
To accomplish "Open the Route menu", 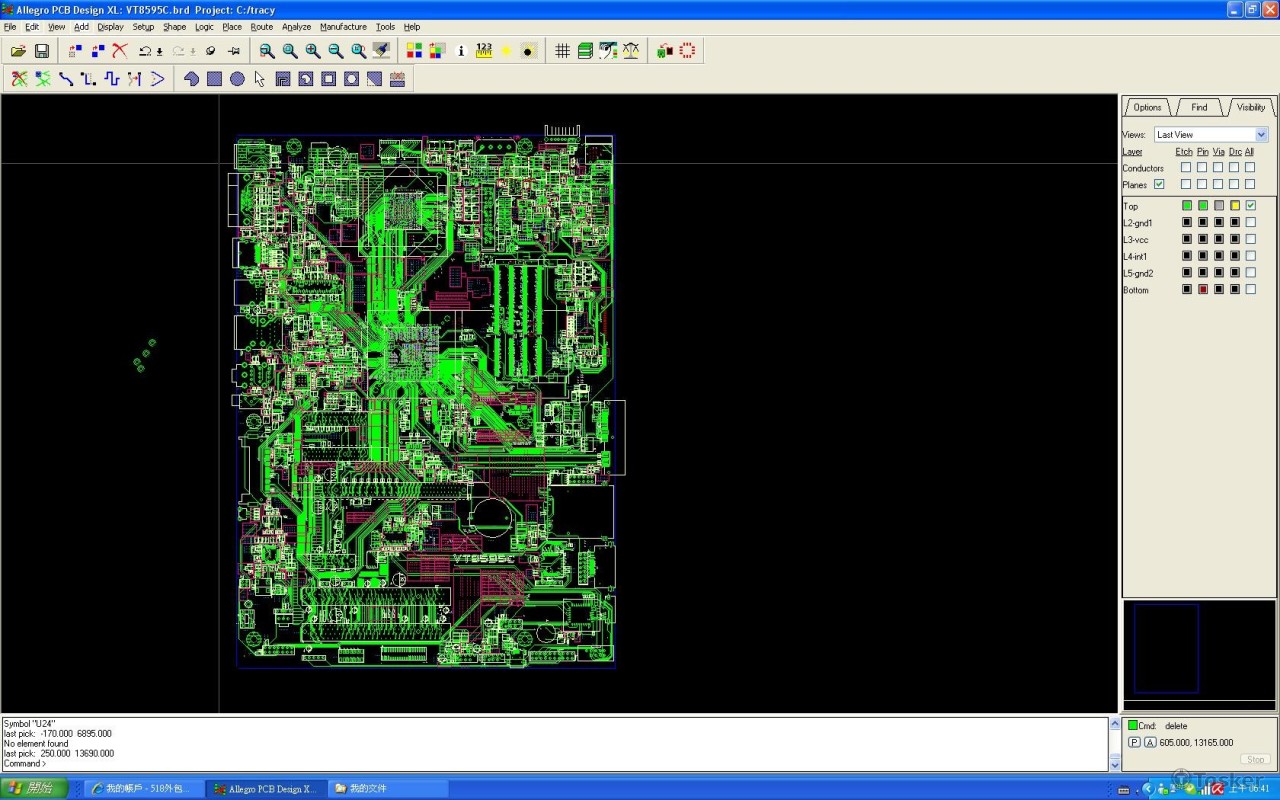I will click(262, 27).
